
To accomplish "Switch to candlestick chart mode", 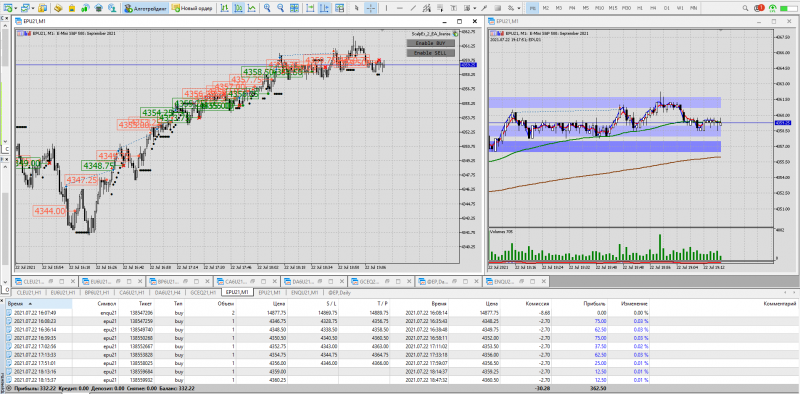I will (238, 8).
